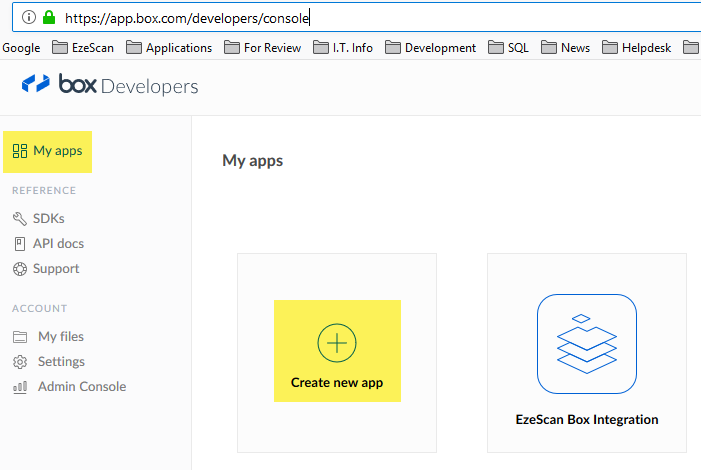Click the My files folder icon
The width and height of the screenshot is (701, 470).
(20, 337)
